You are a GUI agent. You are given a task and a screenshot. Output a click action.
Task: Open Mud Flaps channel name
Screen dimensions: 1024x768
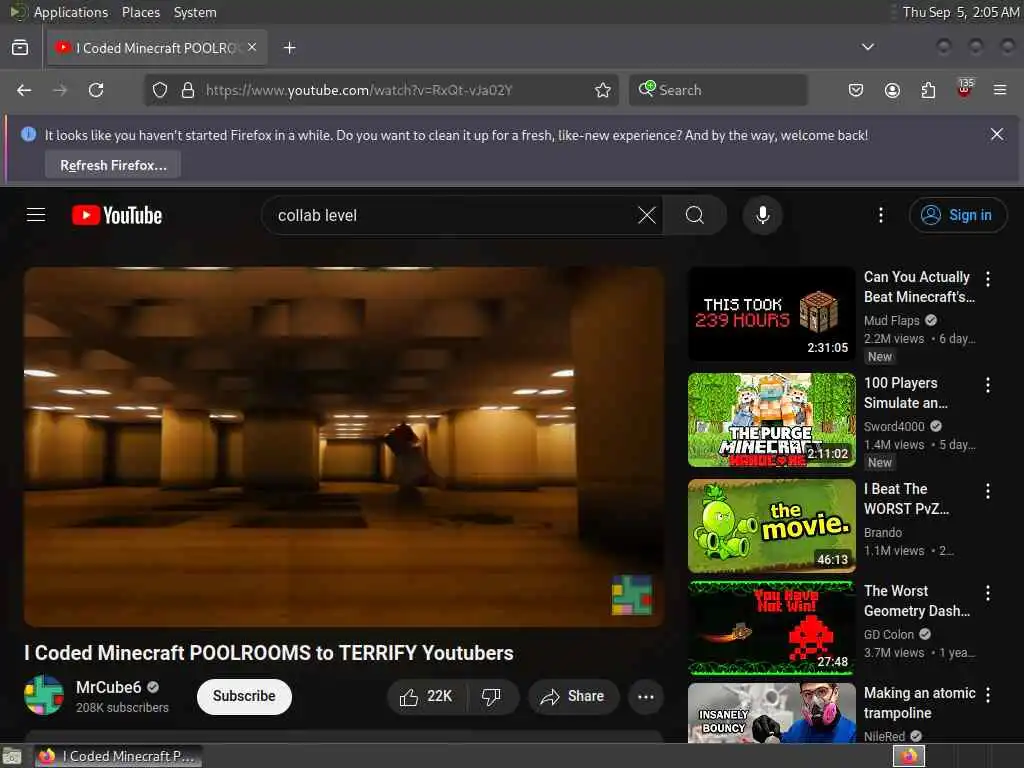coord(891,320)
